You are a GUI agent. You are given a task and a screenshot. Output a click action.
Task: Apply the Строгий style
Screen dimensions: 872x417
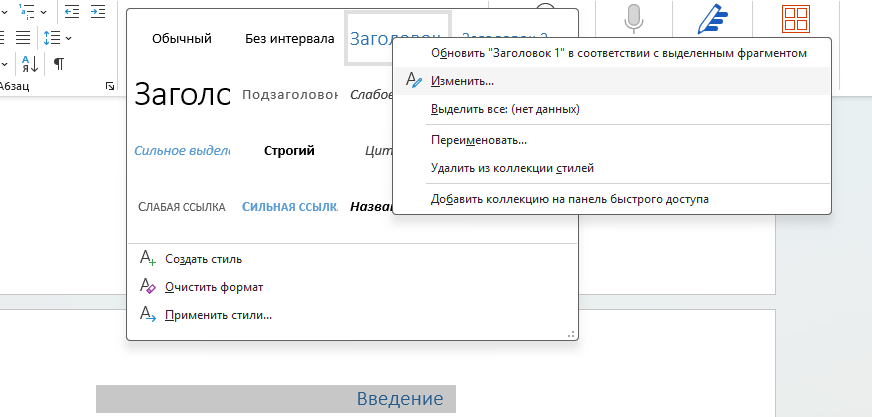point(290,151)
